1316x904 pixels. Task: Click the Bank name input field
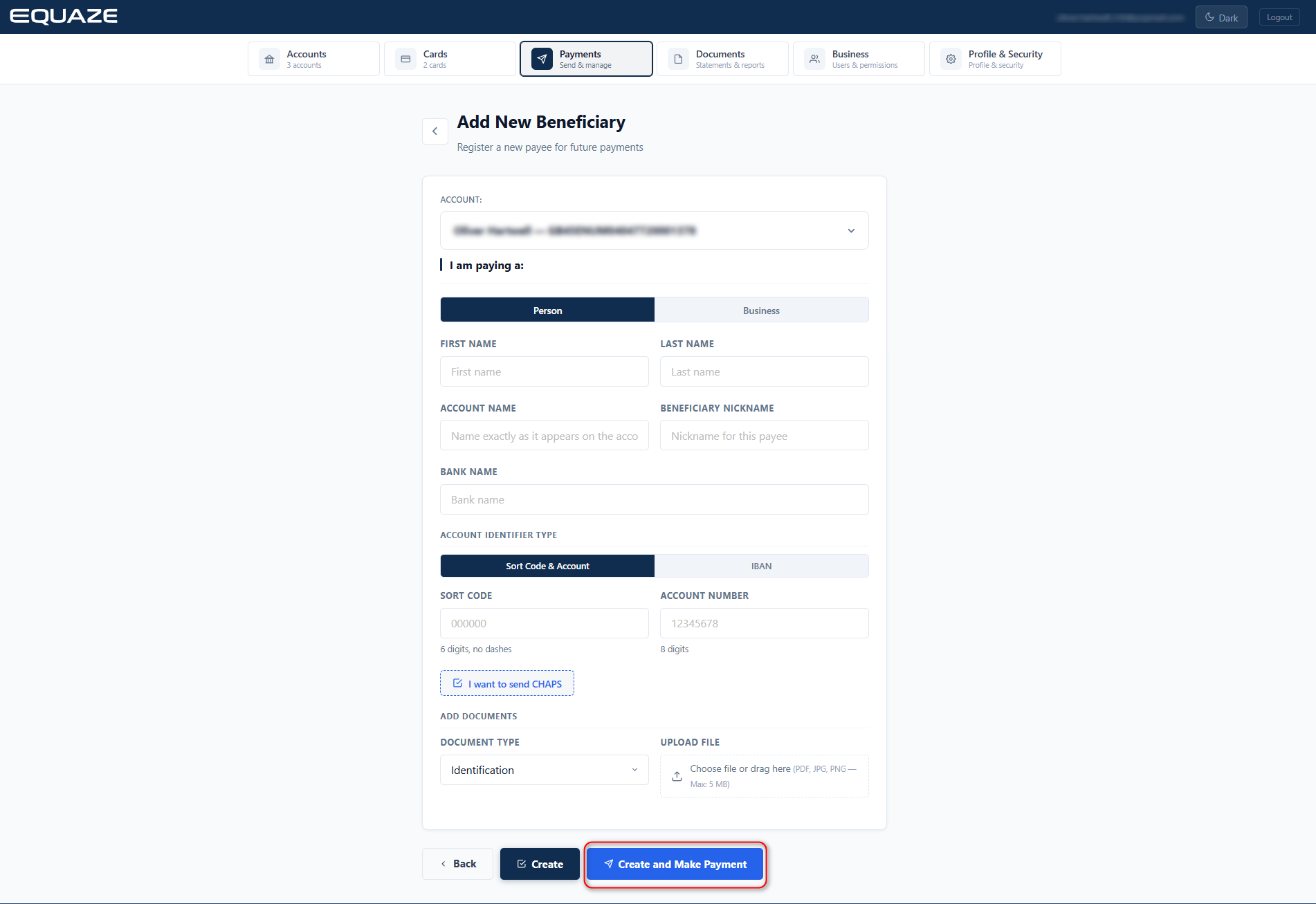point(654,499)
